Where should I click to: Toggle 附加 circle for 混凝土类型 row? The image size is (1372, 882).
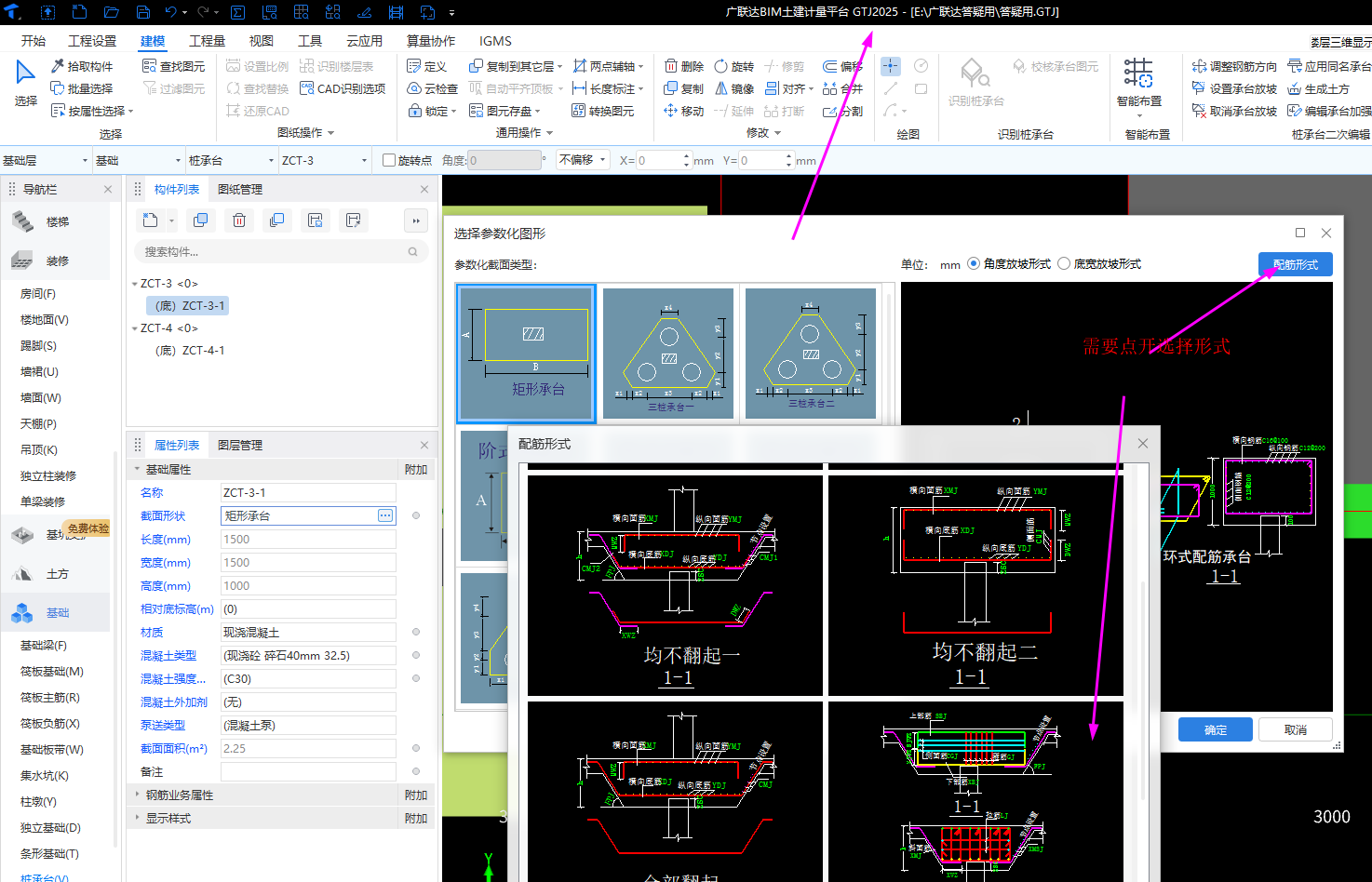[x=416, y=655]
